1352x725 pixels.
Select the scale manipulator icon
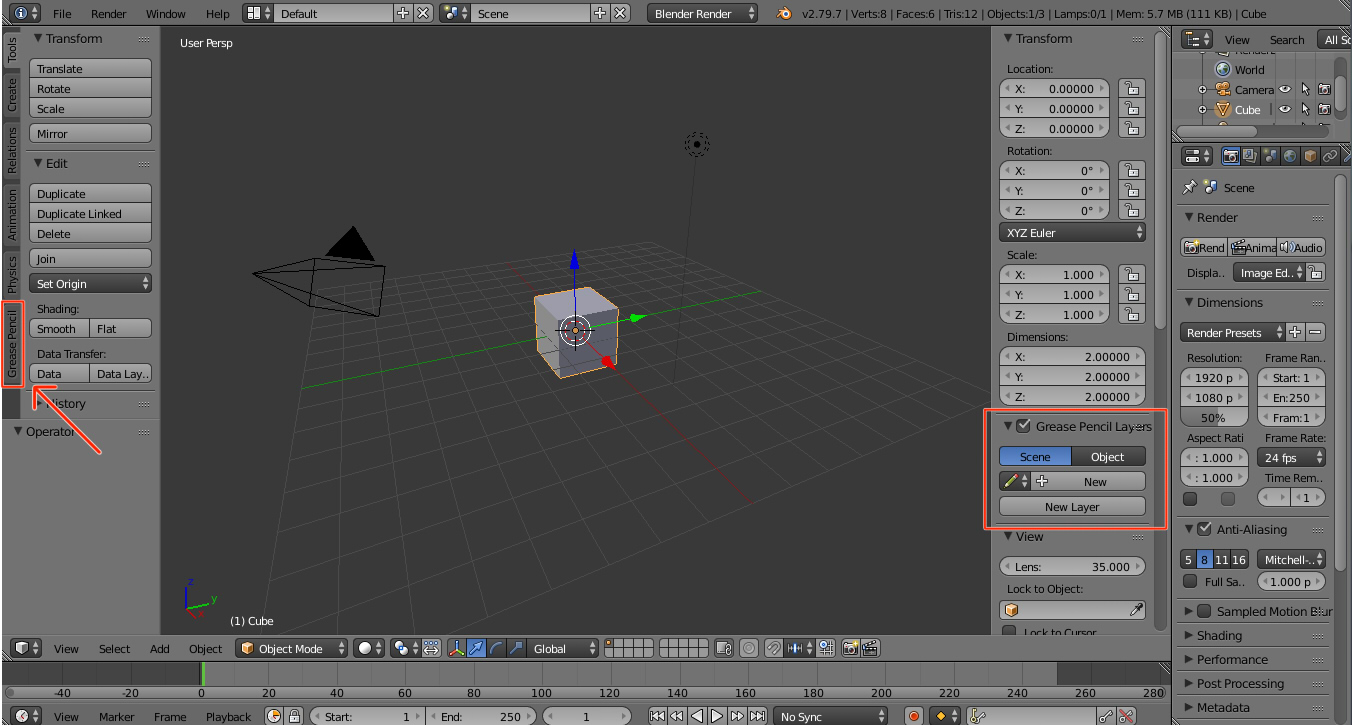[516, 648]
